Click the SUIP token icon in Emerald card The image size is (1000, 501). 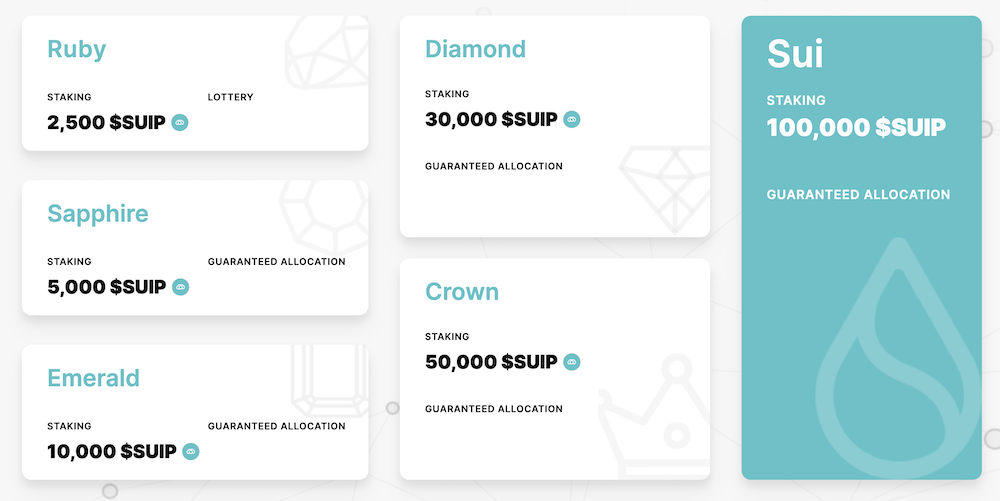coord(191,452)
